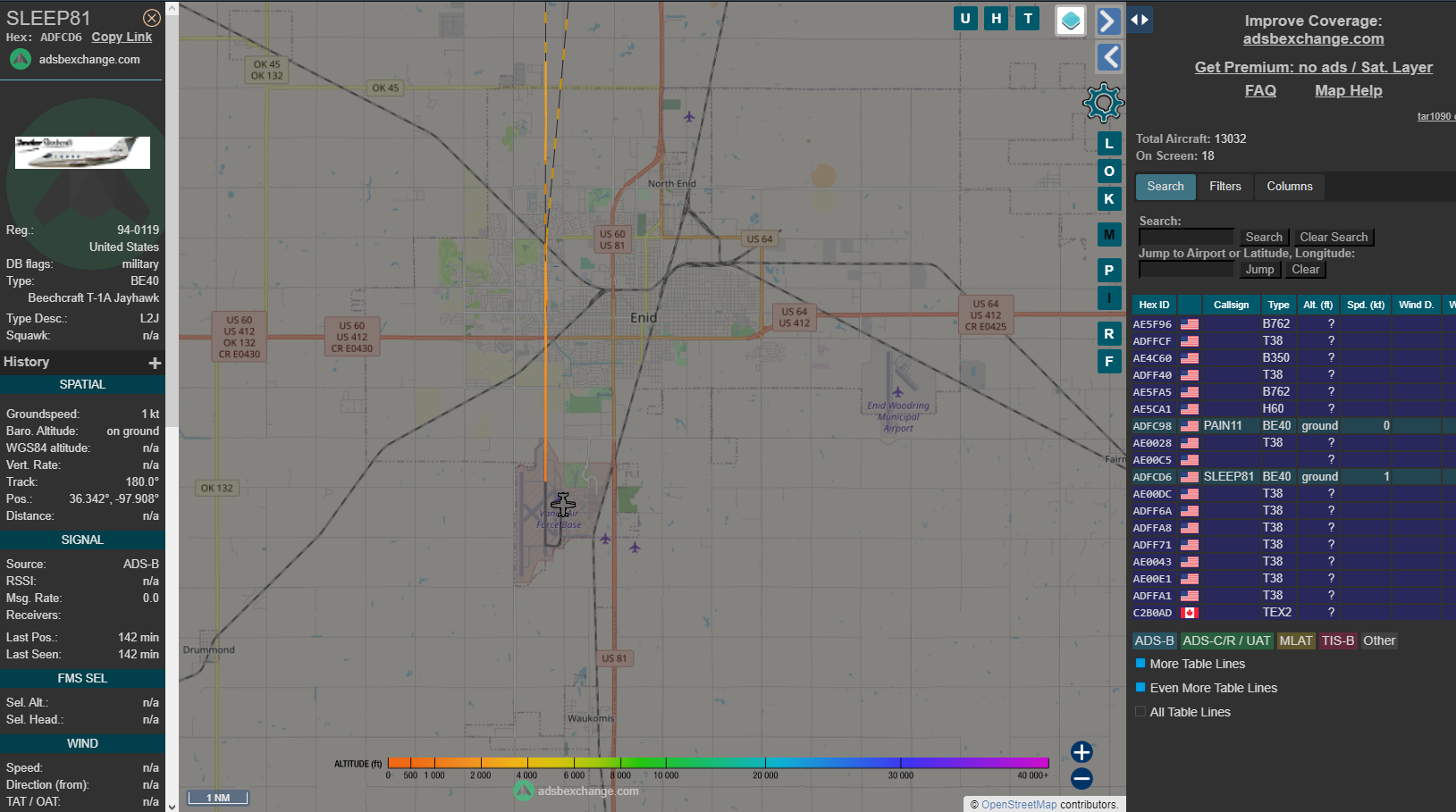Switch to the Filters tab
Screen dimensions: 1456x812
tap(1225, 187)
